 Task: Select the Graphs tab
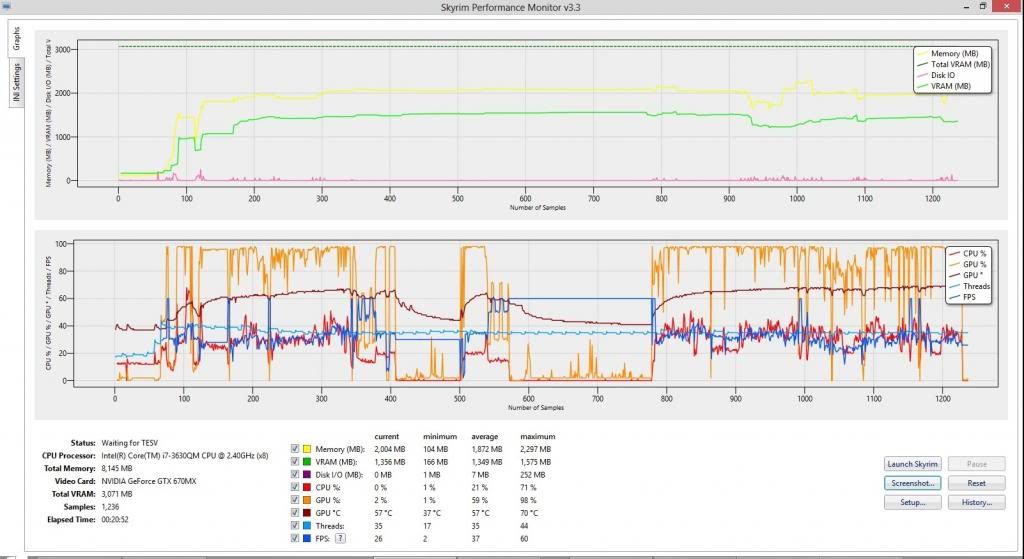tap(16, 38)
